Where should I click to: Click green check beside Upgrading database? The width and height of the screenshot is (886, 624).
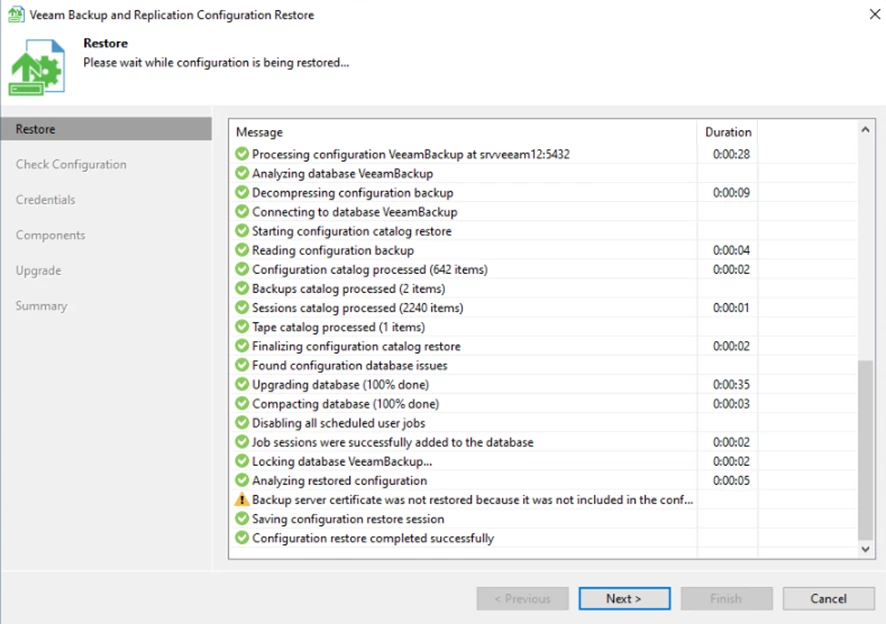pos(242,384)
